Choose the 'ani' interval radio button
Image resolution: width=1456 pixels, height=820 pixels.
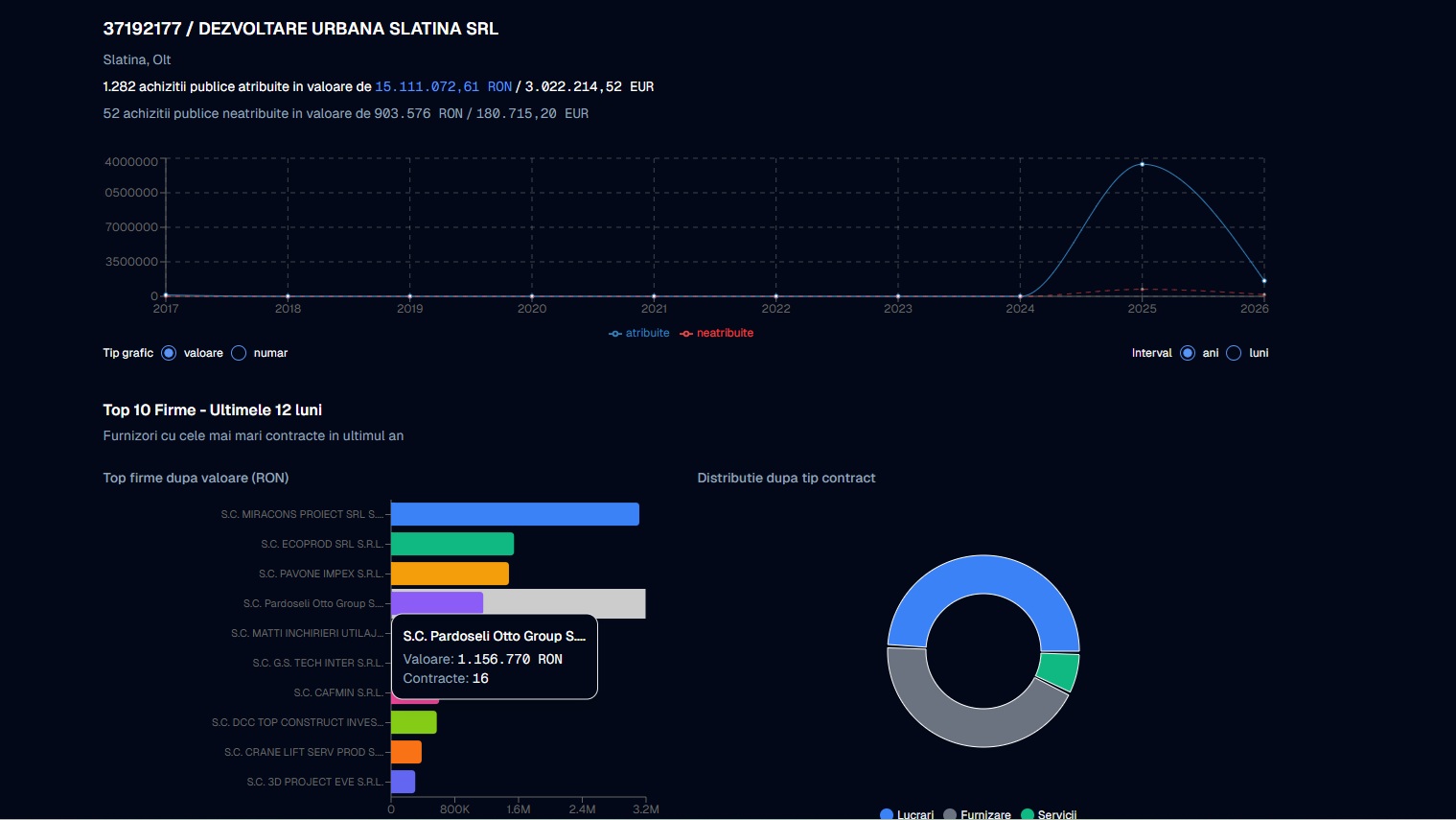pyautogui.click(x=1187, y=353)
